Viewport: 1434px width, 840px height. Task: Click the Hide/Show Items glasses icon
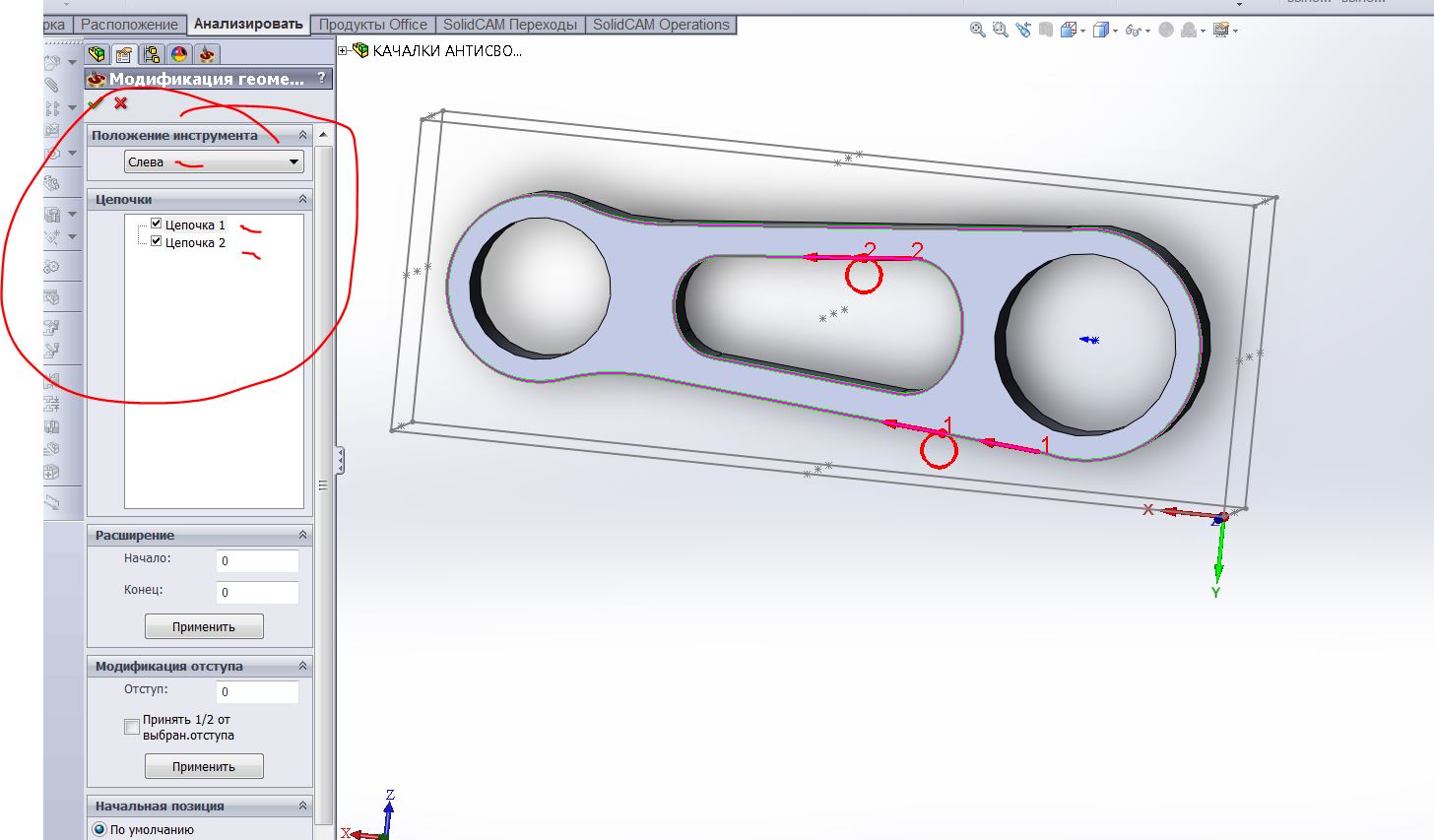(1134, 31)
